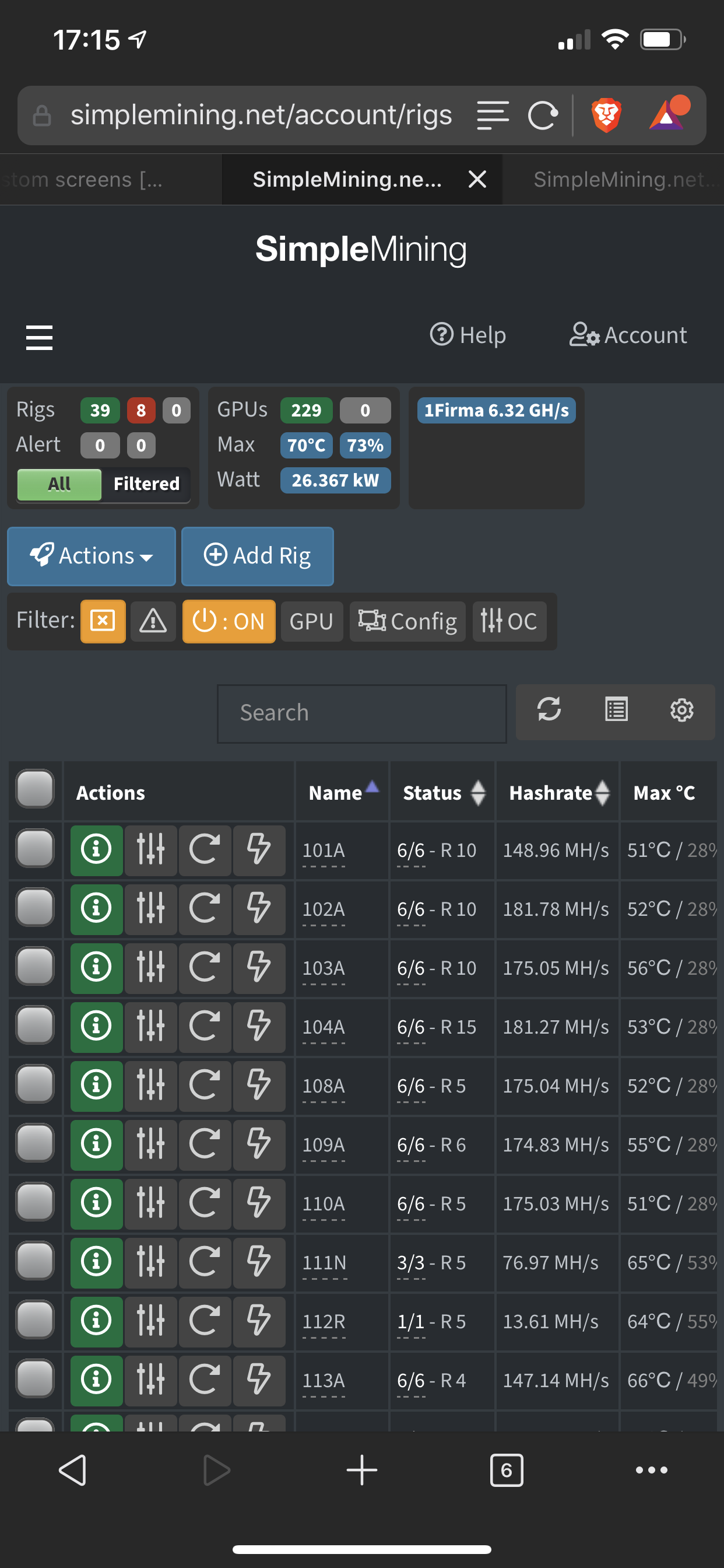Open the Account menu
This screenshot has width=724, height=1568.
click(628, 335)
